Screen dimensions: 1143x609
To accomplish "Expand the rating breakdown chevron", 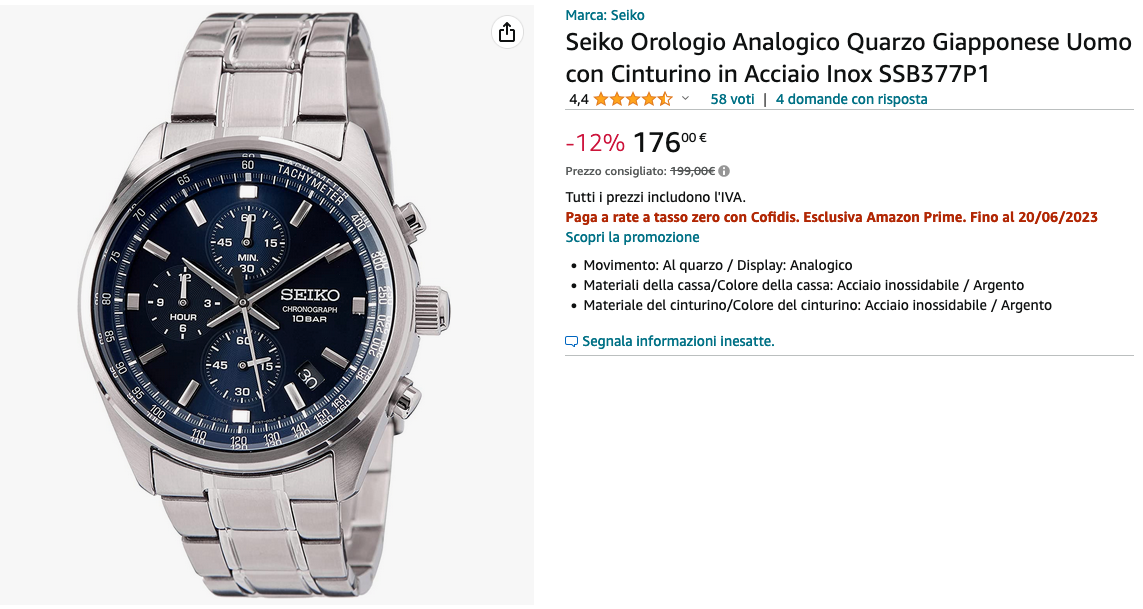I will [685, 99].
